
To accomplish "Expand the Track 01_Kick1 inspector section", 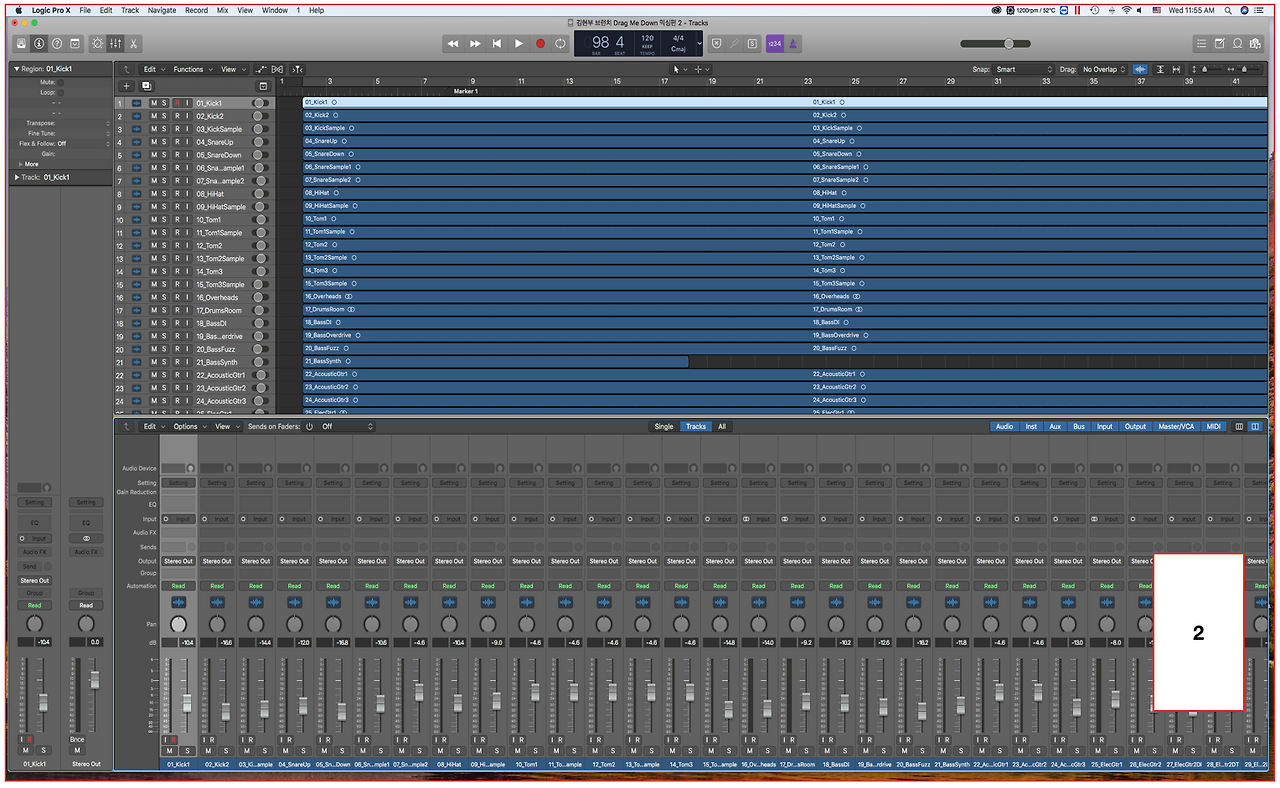I will click(x=17, y=177).
